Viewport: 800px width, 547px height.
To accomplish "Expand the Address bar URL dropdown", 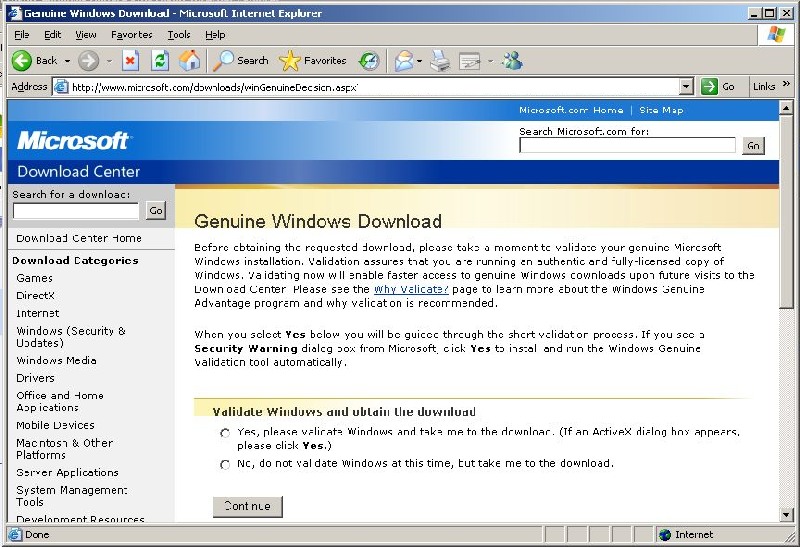I will (x=686, y=87).
